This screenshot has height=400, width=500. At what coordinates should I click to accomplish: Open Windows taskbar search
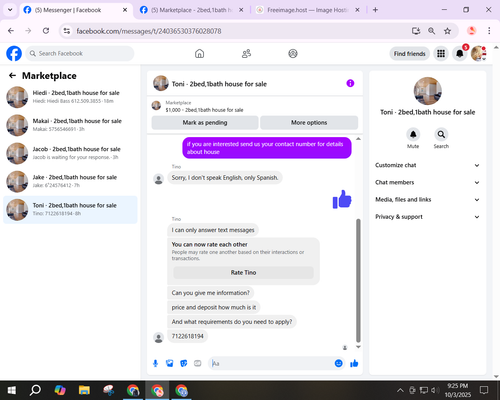(35, 390)
